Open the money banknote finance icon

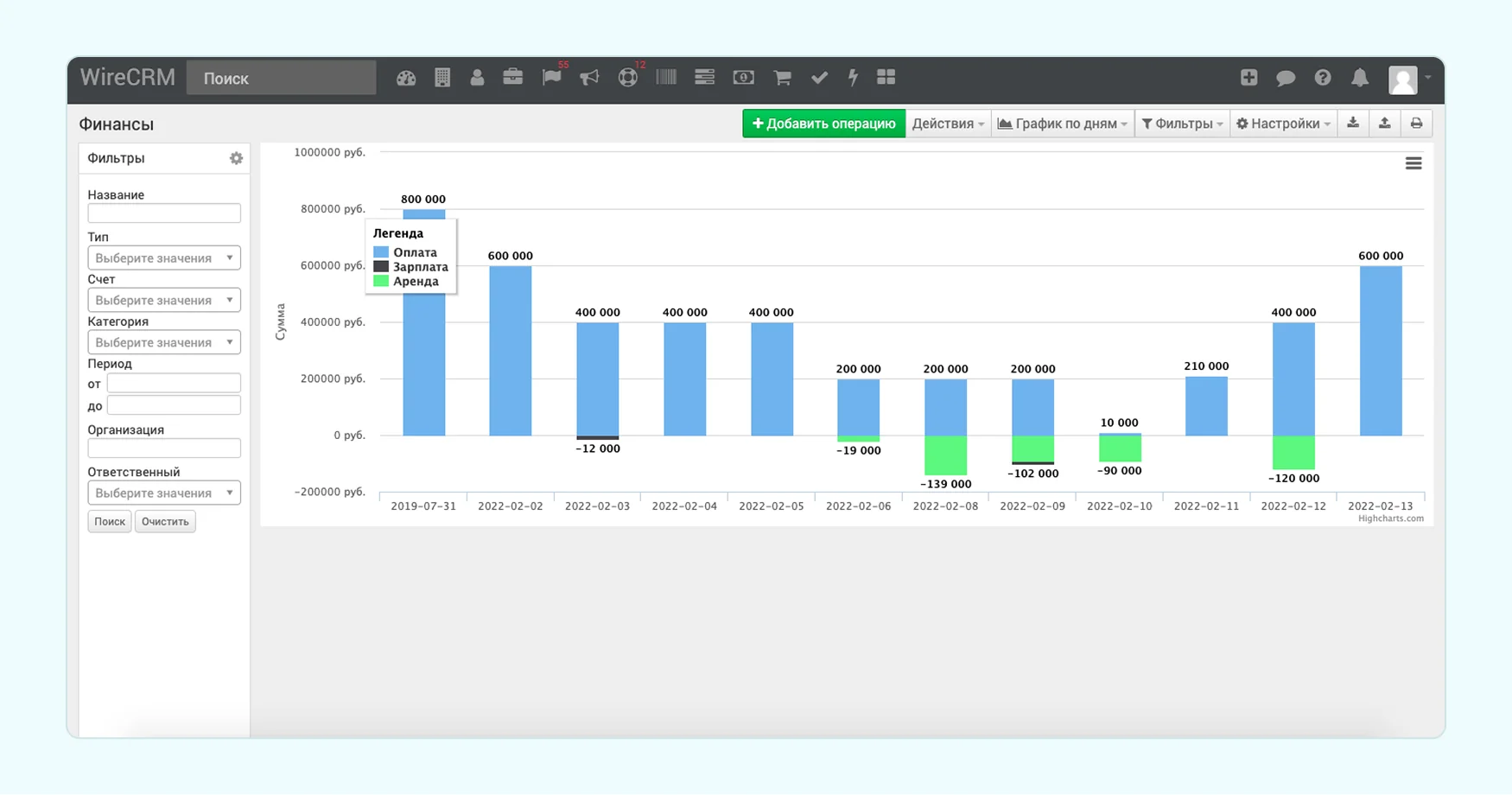coord(744,78)
